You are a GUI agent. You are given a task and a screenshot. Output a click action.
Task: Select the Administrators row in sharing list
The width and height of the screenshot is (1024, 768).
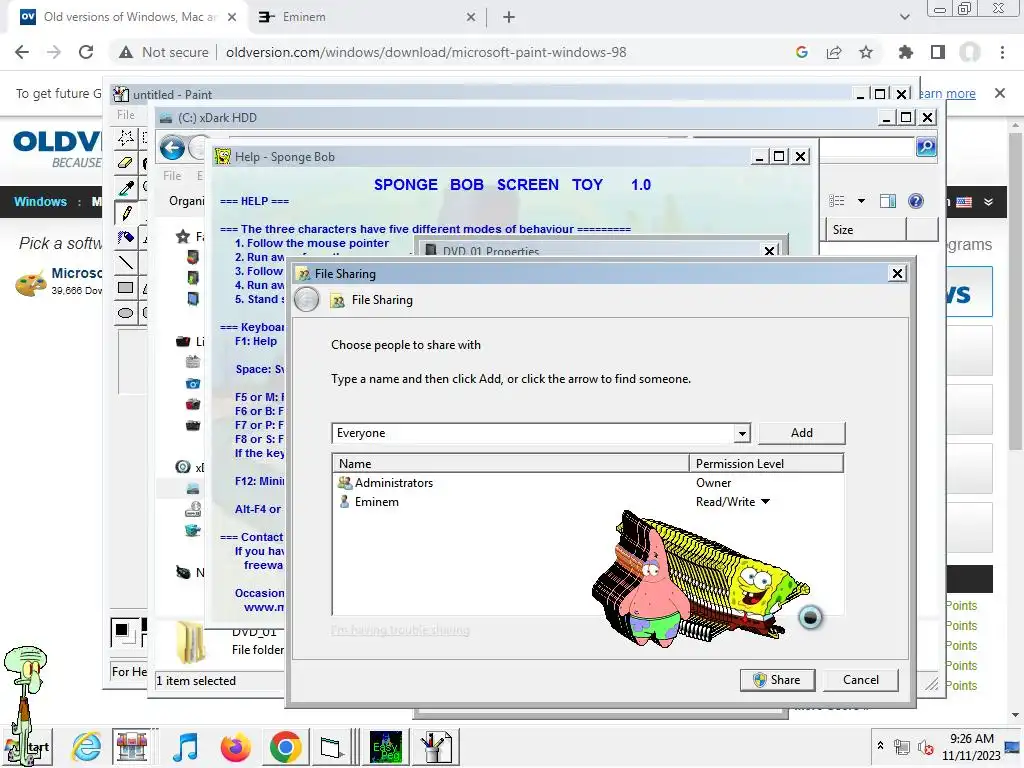click(588, 483)
